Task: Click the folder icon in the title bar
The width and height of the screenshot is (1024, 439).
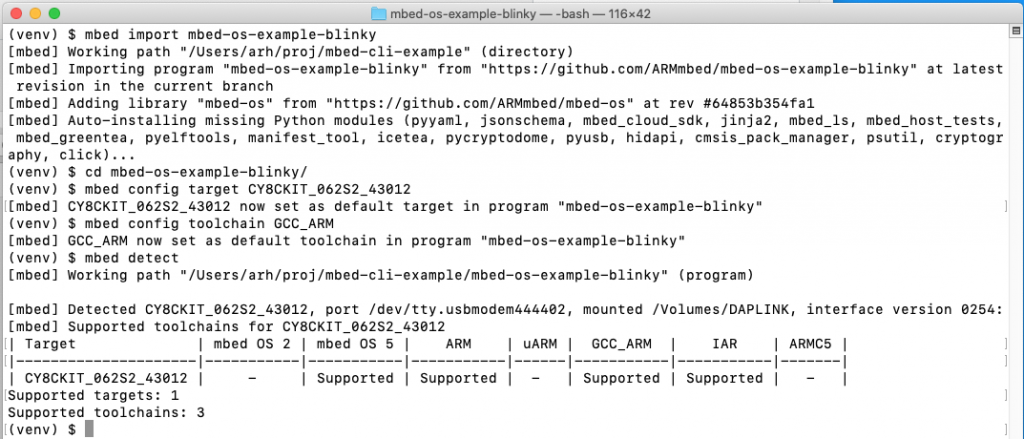Action: click(x=379, y=13)
